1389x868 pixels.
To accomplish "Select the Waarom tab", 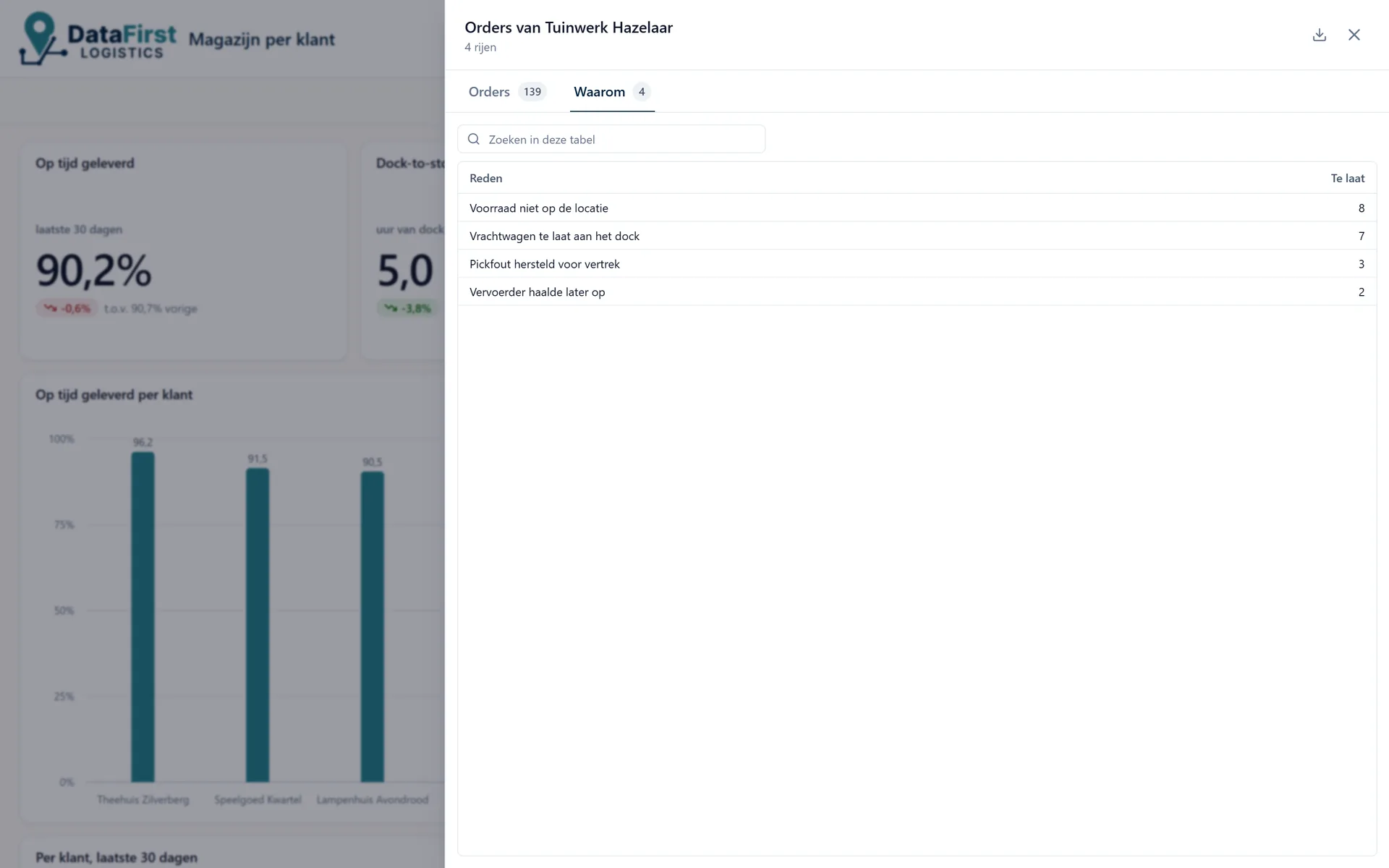I will pyautogui.click(x=612, y=92).
